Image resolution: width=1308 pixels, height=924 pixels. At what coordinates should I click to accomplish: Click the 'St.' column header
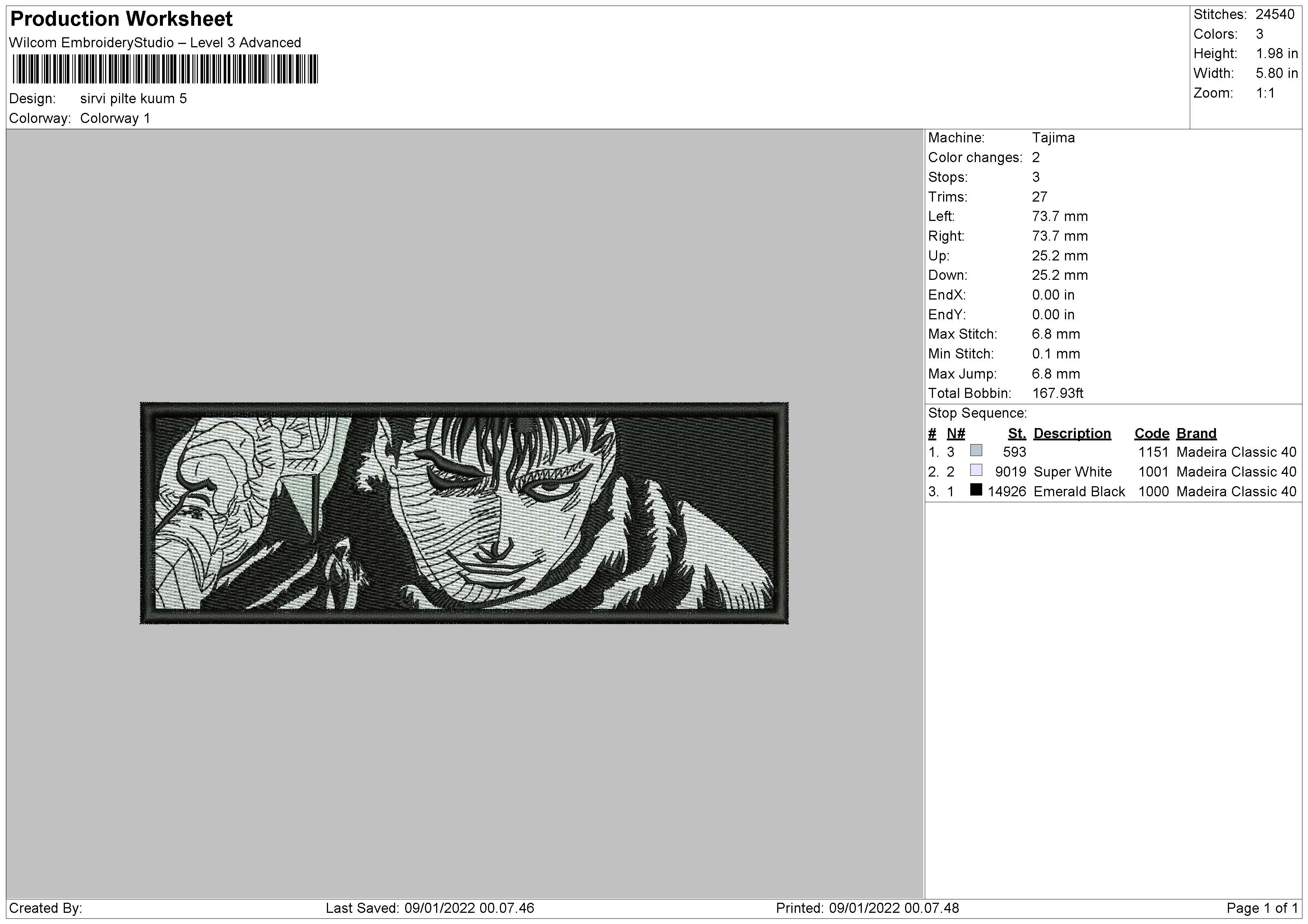pyautogui.click(x=1017, y=434)
